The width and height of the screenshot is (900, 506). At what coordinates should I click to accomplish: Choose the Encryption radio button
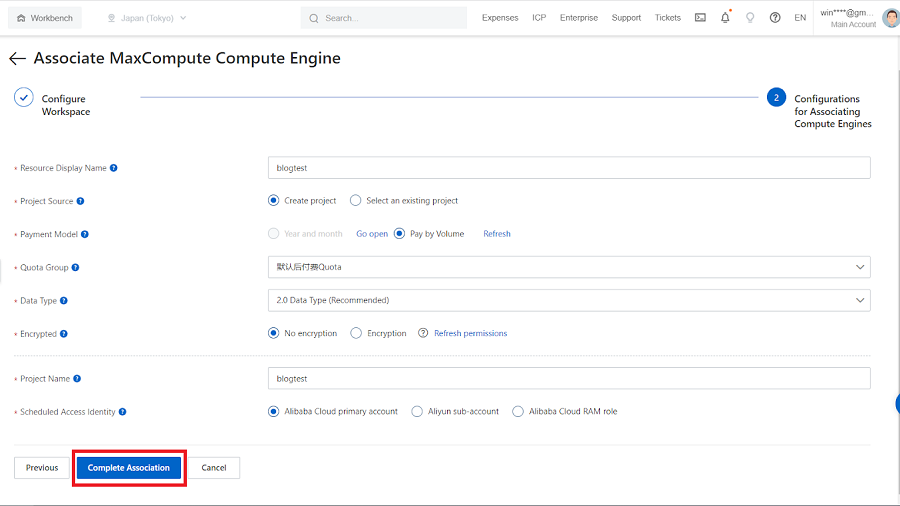tap(356, 333)
